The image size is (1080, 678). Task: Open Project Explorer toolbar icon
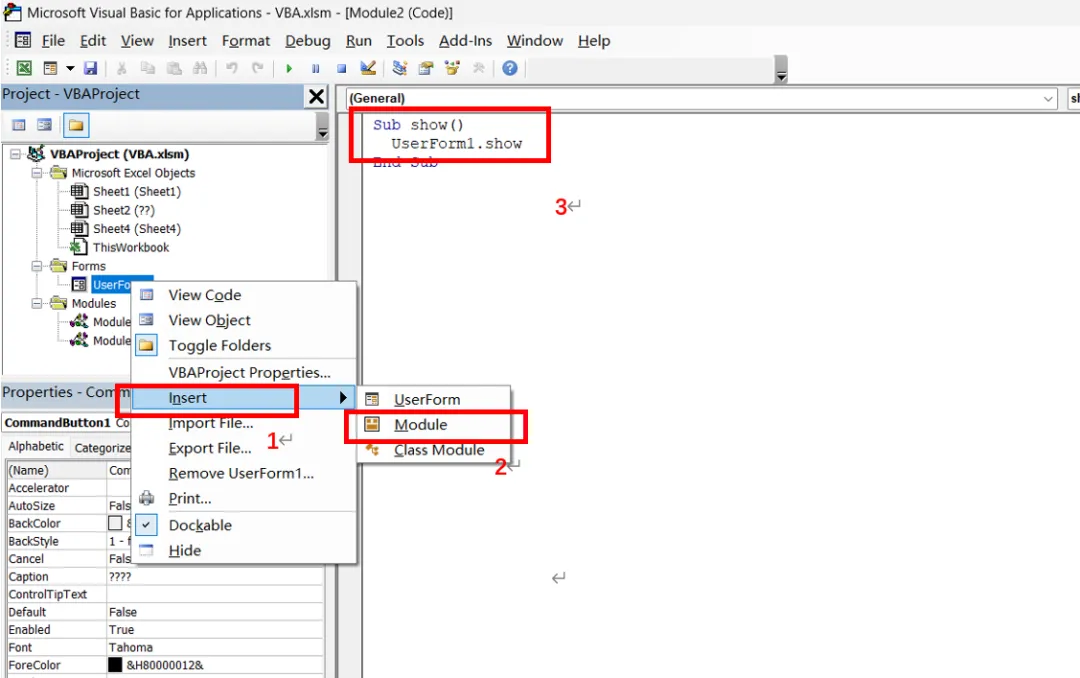399,68
